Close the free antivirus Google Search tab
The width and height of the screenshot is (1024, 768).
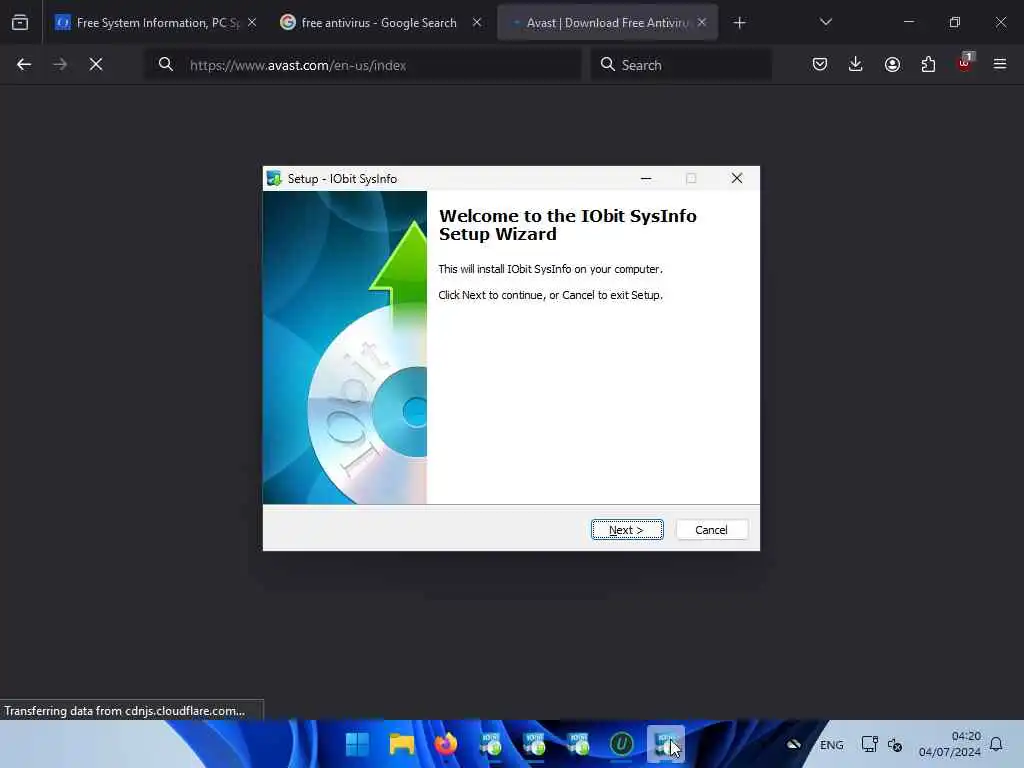[477, 22]
